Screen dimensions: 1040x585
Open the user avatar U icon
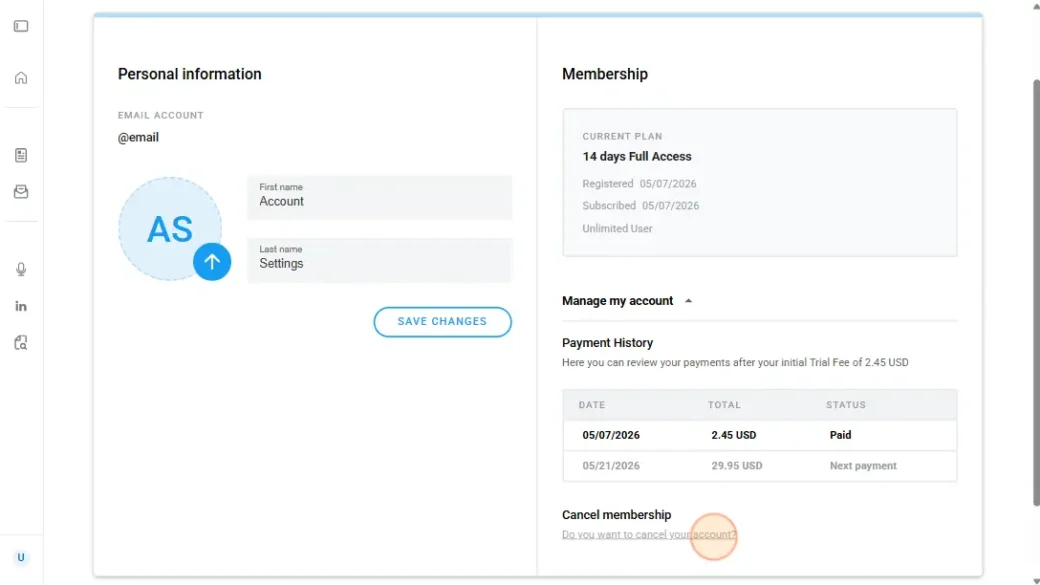coord(21,558)
